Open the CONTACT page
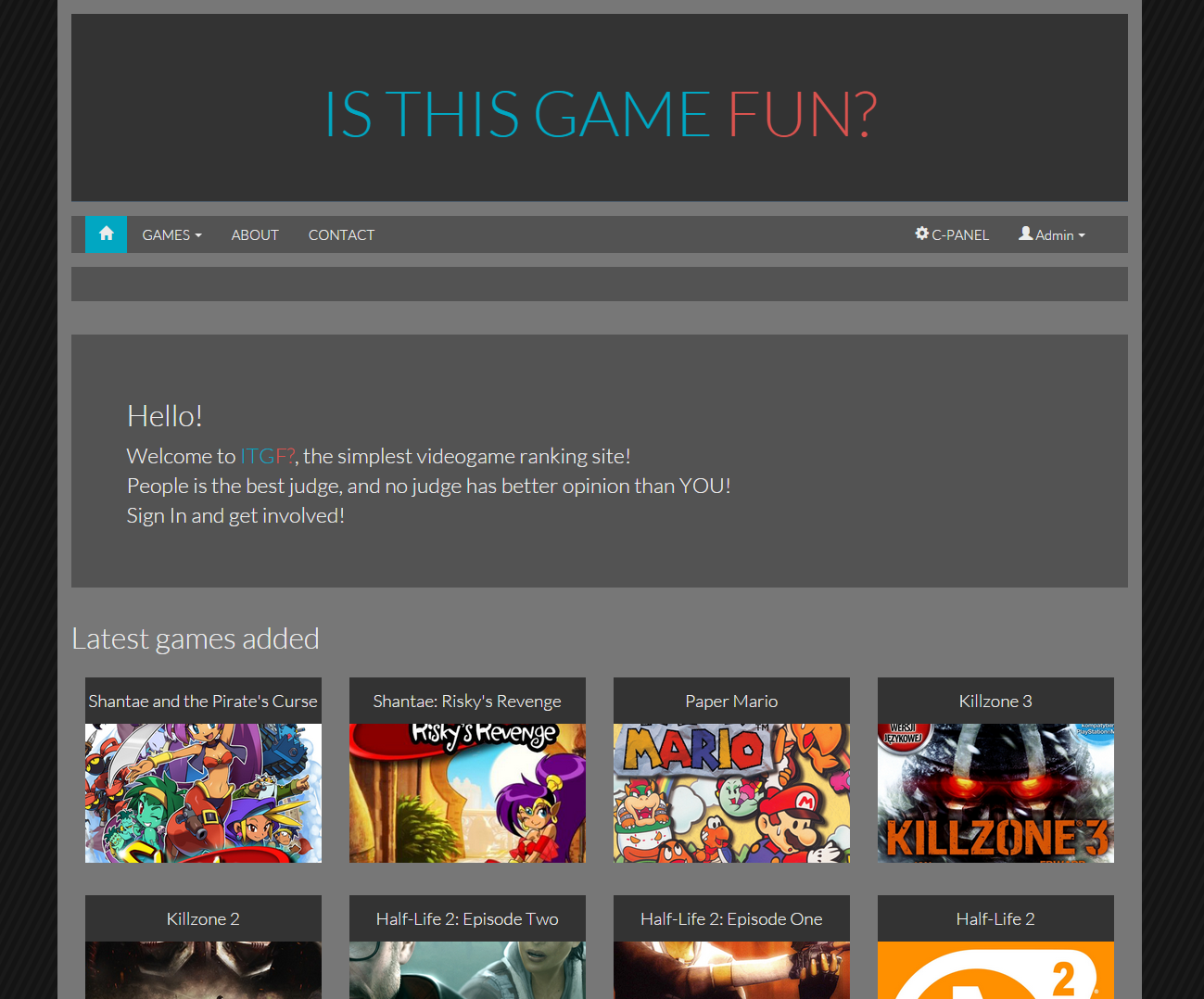 coord(341,235)
